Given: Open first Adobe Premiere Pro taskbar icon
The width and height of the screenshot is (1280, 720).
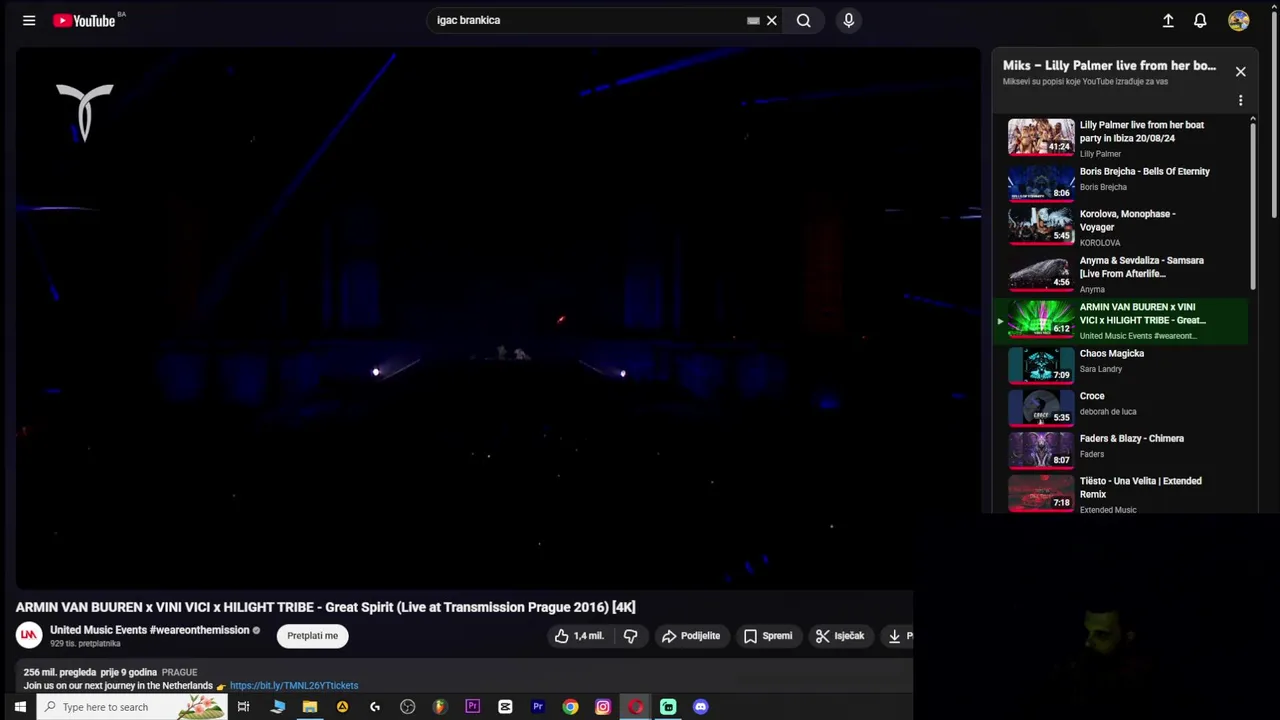Looking at the screenshot, I should pos(473,707).
